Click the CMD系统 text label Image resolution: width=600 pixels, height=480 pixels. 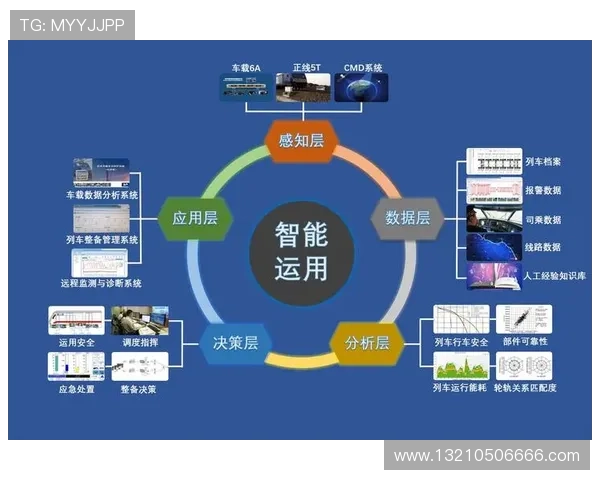tap(363, 68)
